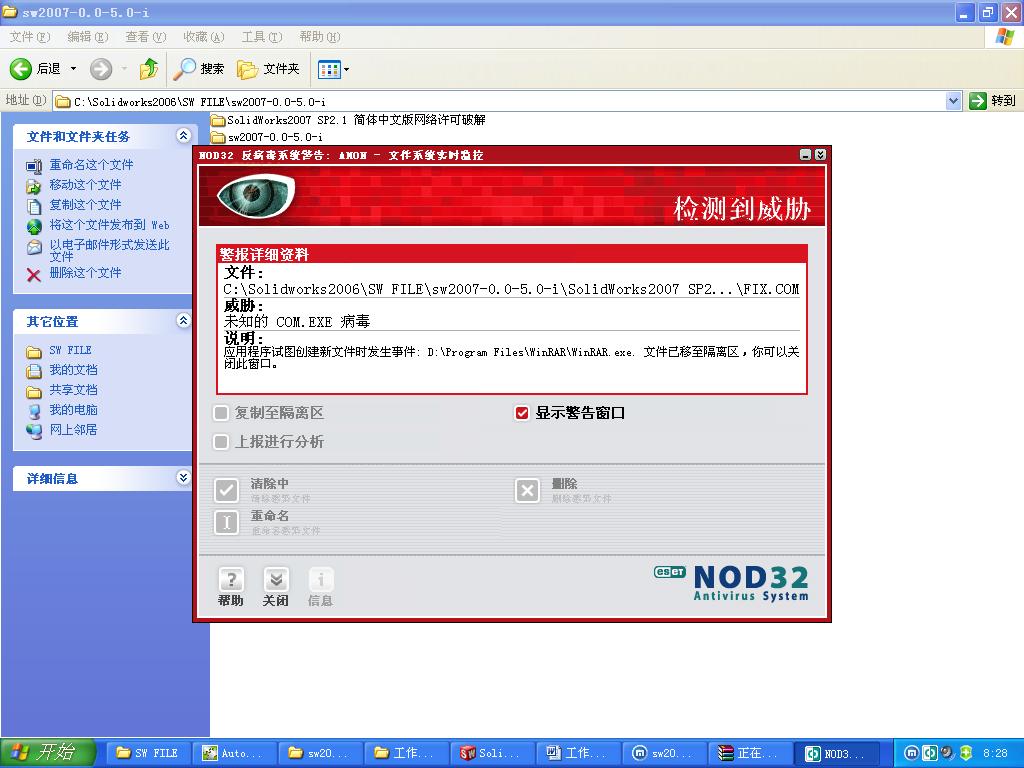Click the red X delete file icon

click(34, 275)
